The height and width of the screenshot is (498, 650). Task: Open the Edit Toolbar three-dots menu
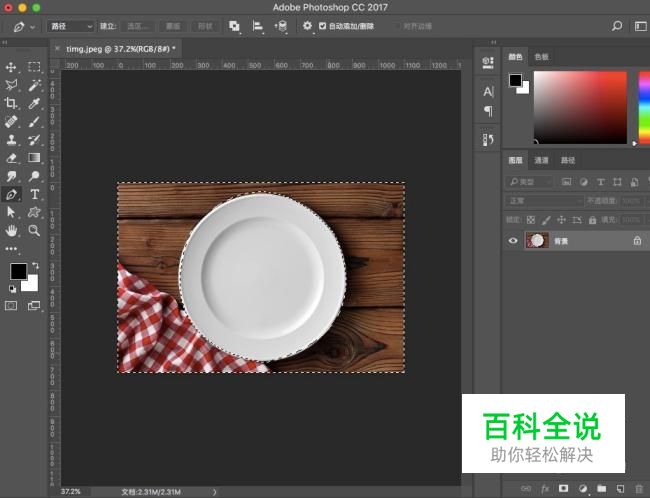pos(11,249)
